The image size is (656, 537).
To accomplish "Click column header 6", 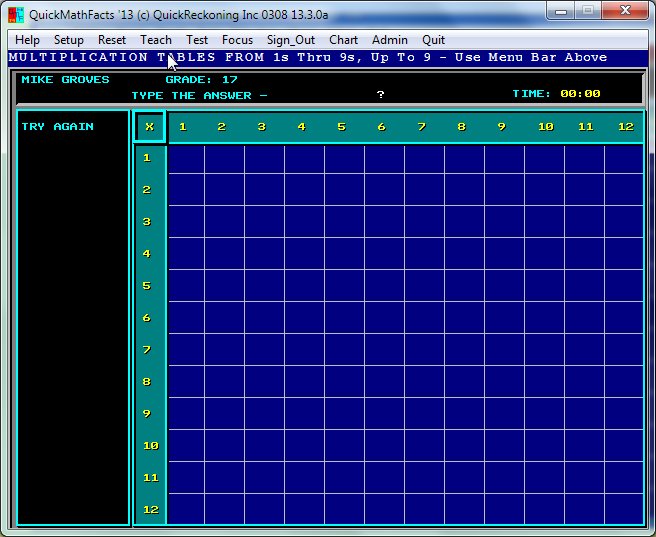I will coord(381,127).
